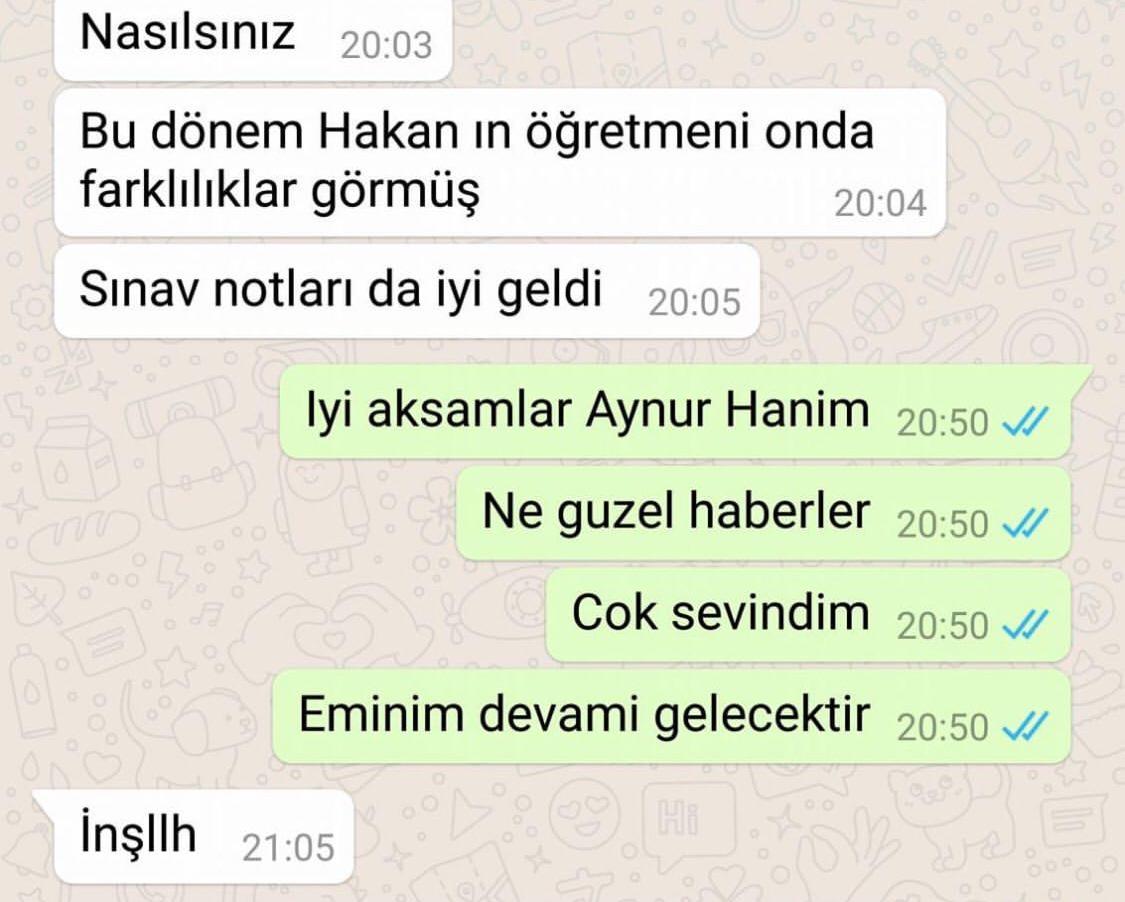
Task: Select the 'Ne guzel haberler' message text
Action: coord(677,512)
